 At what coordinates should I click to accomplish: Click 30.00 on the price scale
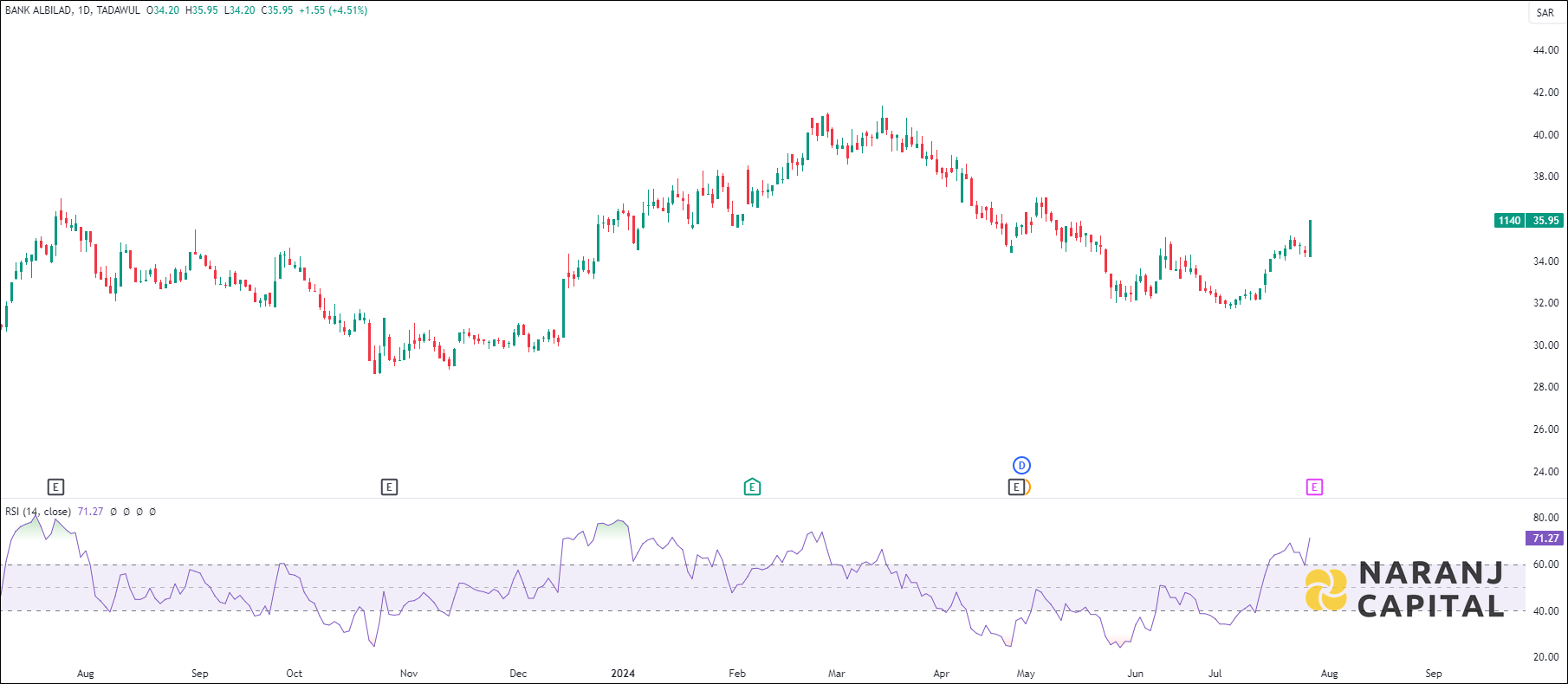(x=1545, y=345)
